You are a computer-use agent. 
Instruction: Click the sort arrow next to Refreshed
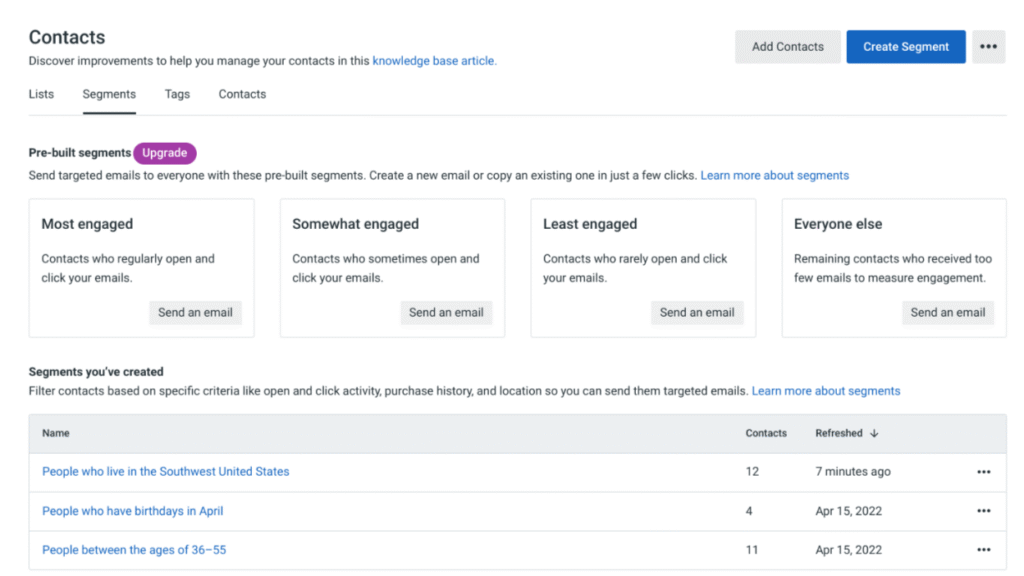pyautogui.click(x=874, y=434)
